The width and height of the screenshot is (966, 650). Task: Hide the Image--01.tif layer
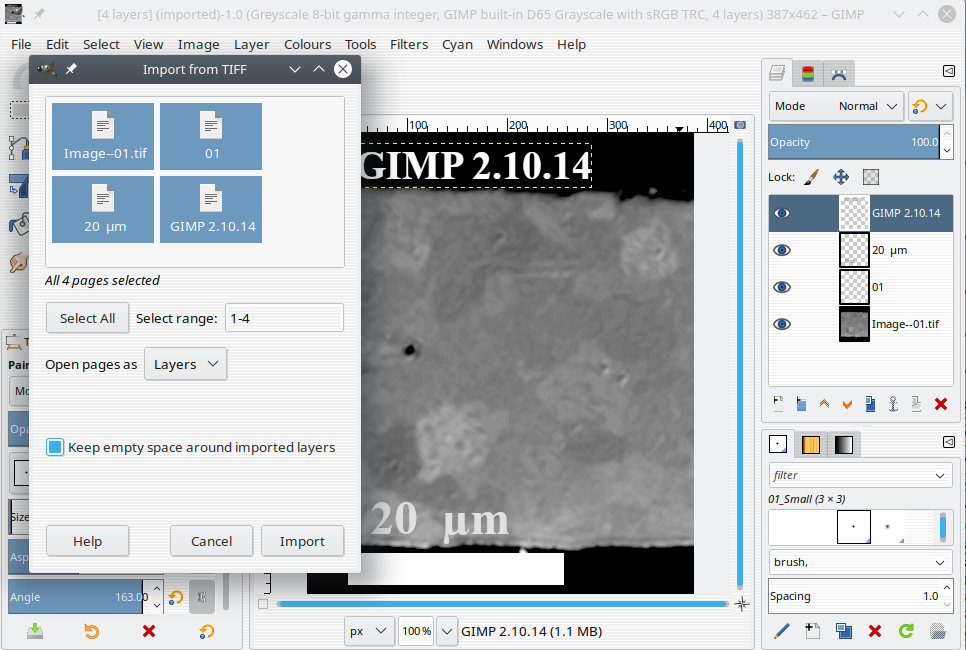pos(782,324)
